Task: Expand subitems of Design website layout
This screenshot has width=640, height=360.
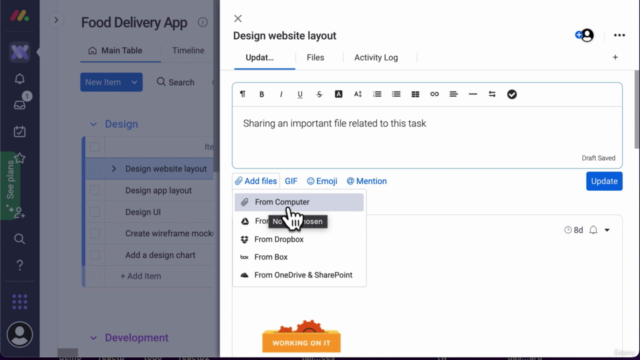Action: click(x=114, y=169)
